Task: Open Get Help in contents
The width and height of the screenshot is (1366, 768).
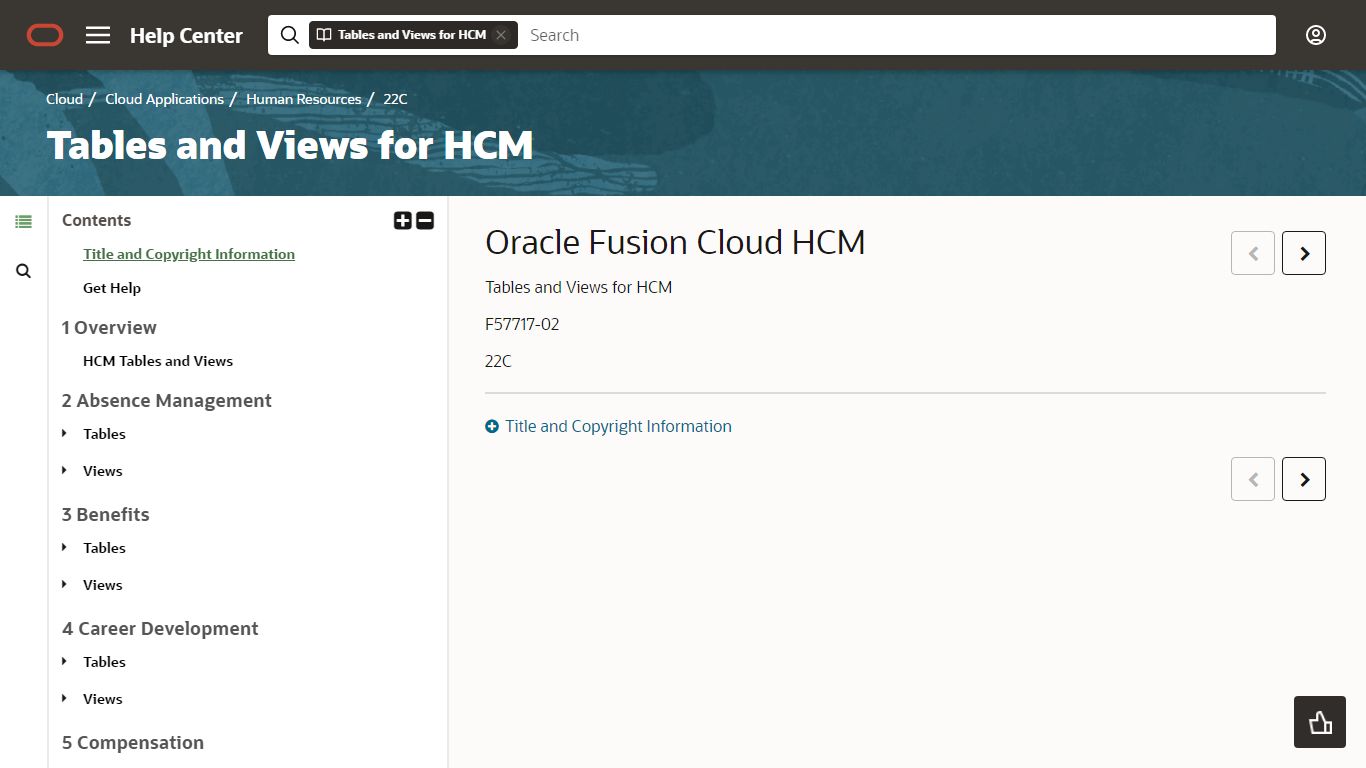Action: tap(112, 288)
